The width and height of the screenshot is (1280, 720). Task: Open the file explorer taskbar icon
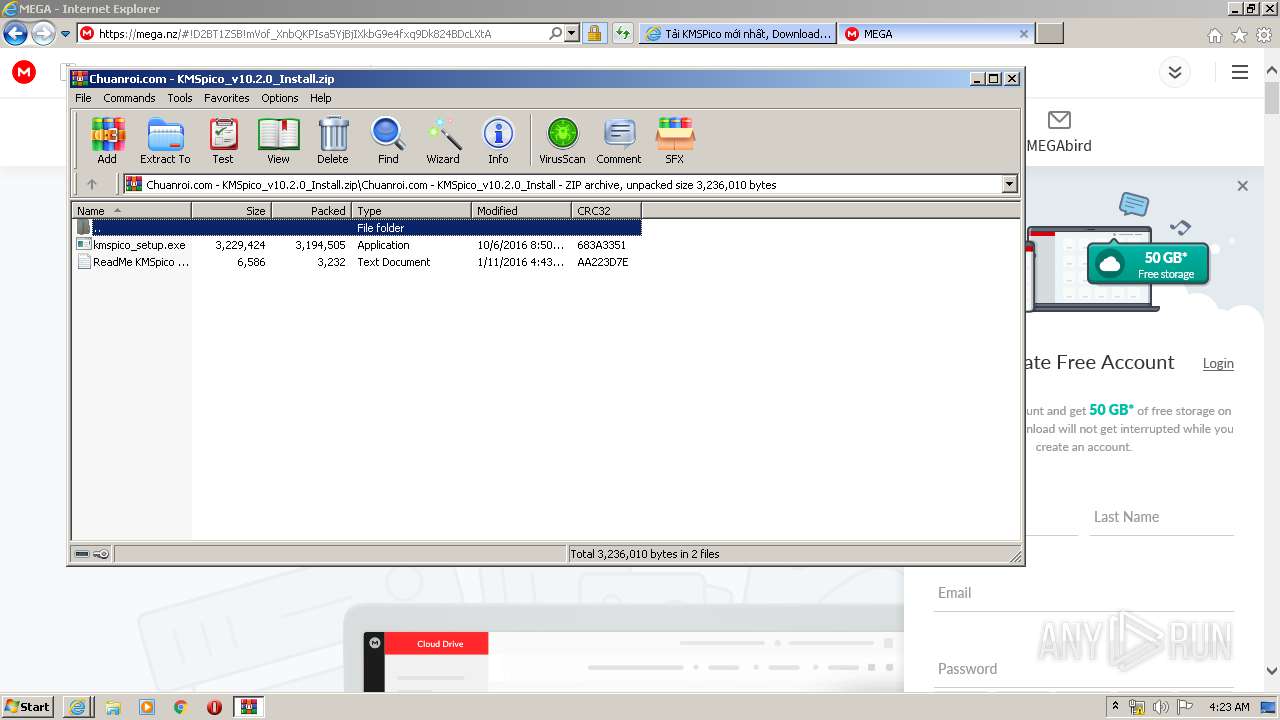point(113,707)
